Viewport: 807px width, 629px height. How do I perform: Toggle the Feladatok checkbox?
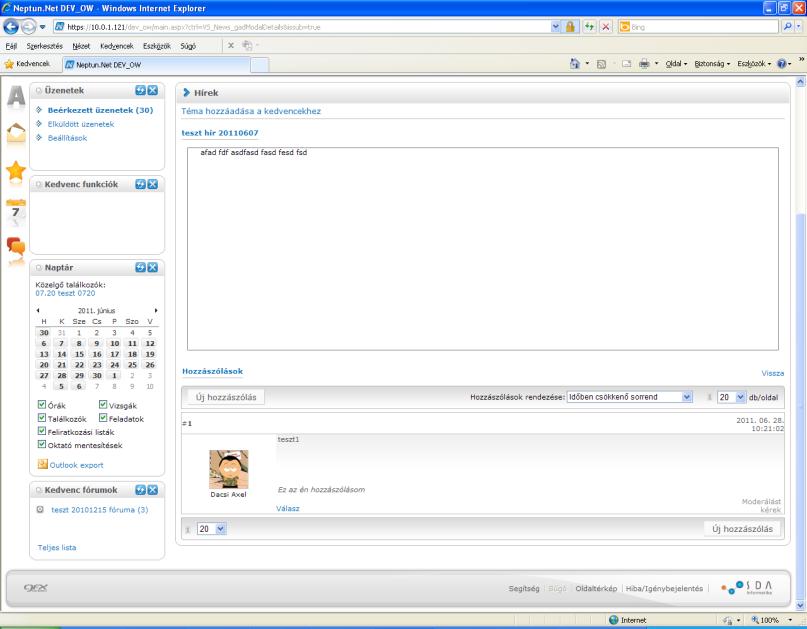pos(103,418)
